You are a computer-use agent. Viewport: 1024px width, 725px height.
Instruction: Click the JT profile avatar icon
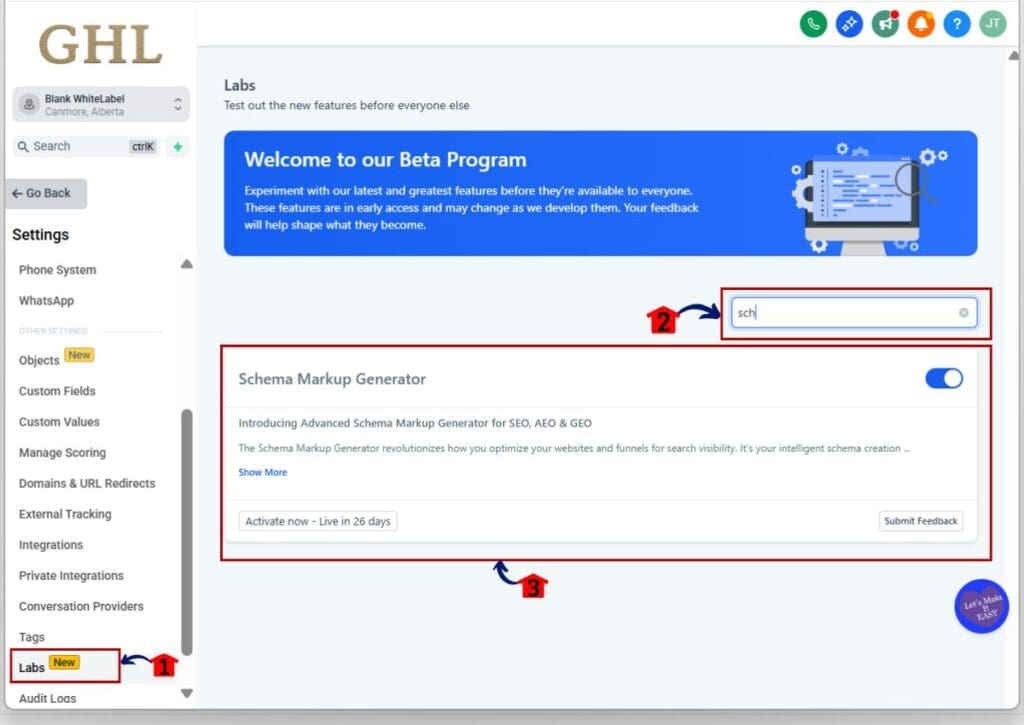(992, 23)
